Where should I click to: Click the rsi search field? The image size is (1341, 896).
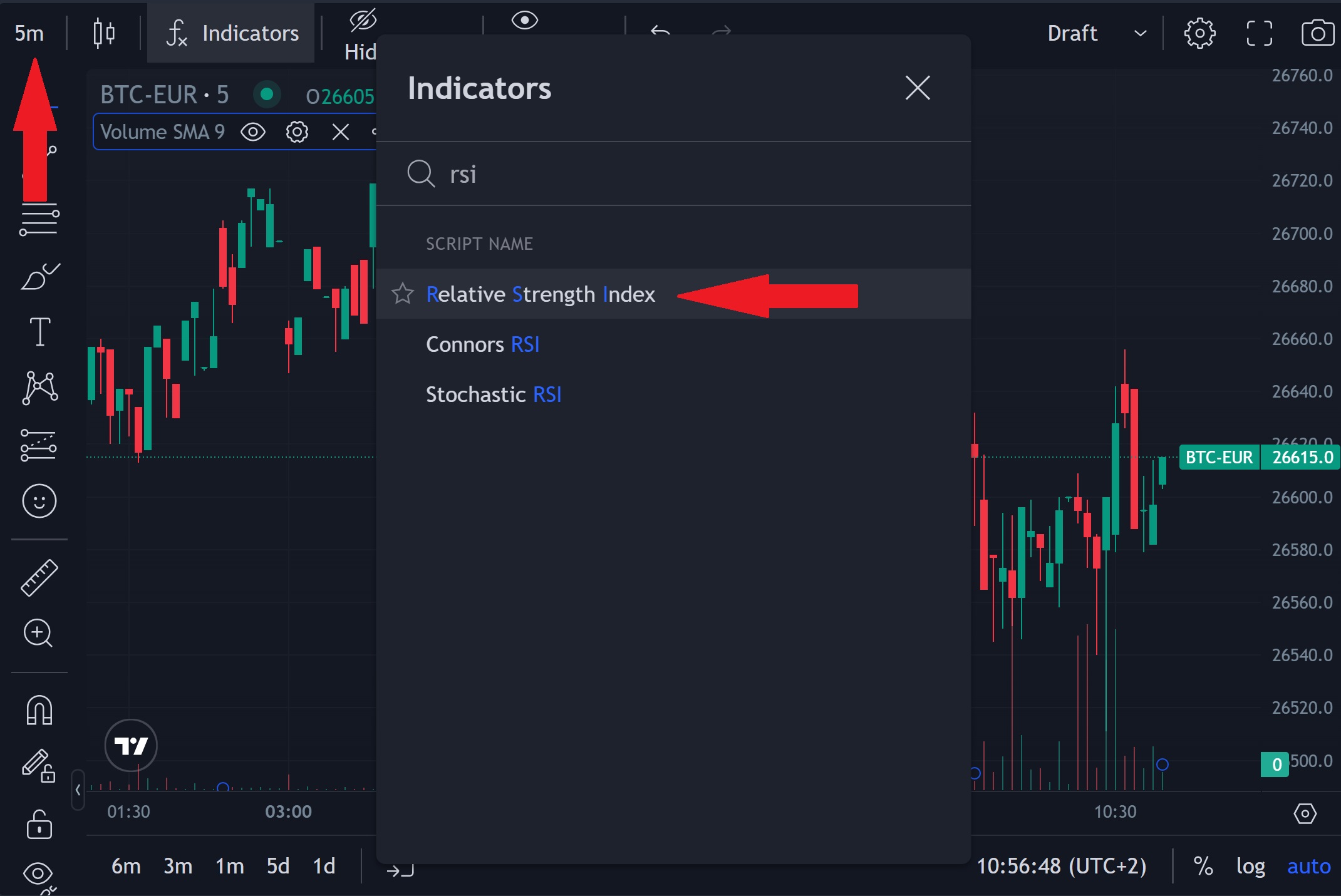tap(564, 175)
